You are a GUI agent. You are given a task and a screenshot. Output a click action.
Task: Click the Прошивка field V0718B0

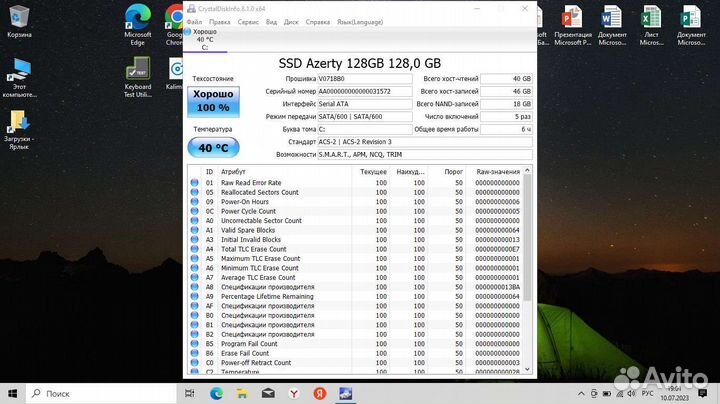365,79
